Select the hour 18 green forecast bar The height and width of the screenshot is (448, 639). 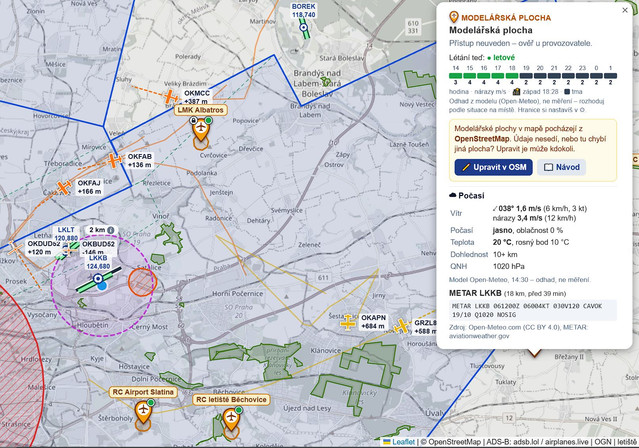tap(512, 76)
